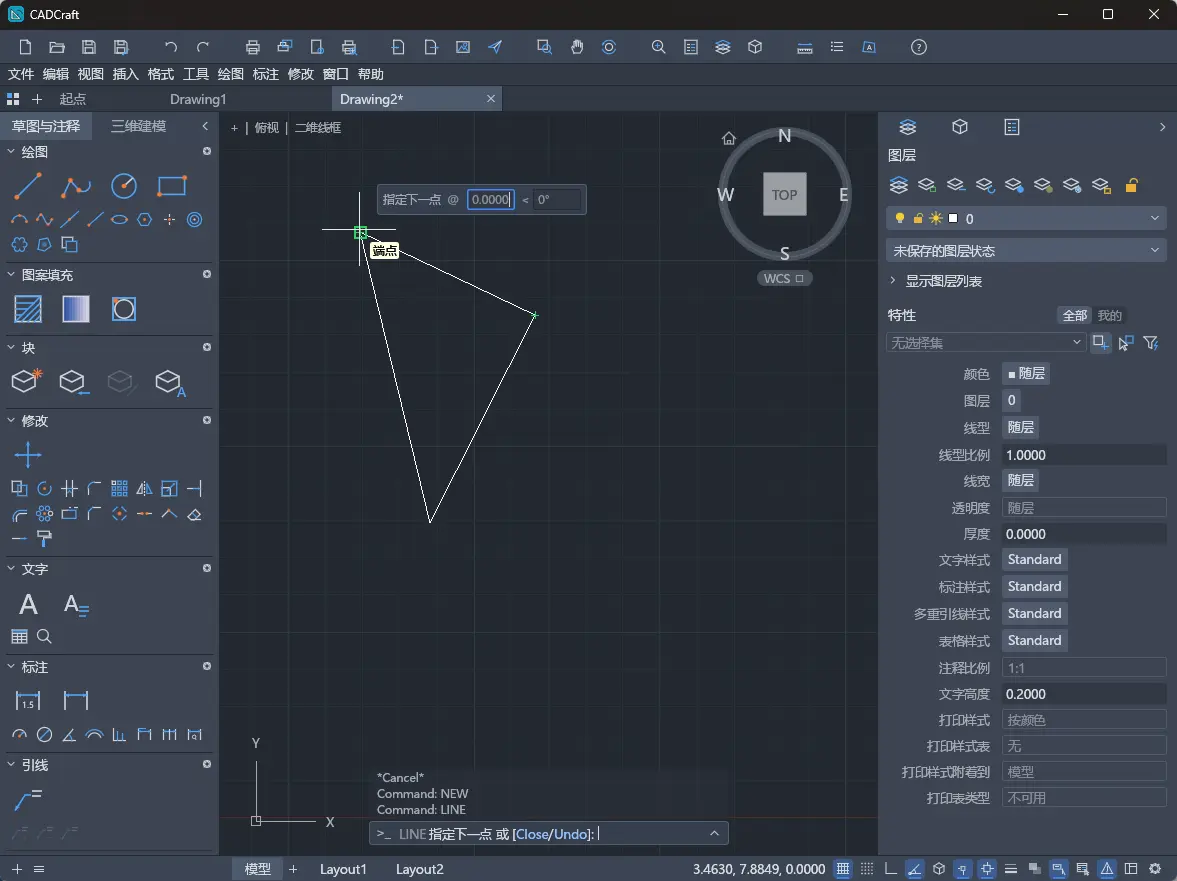The width and height of the screenshot is (1177, 881).
Task: Select the Gradient fill tool
Action: click(76, 309)
